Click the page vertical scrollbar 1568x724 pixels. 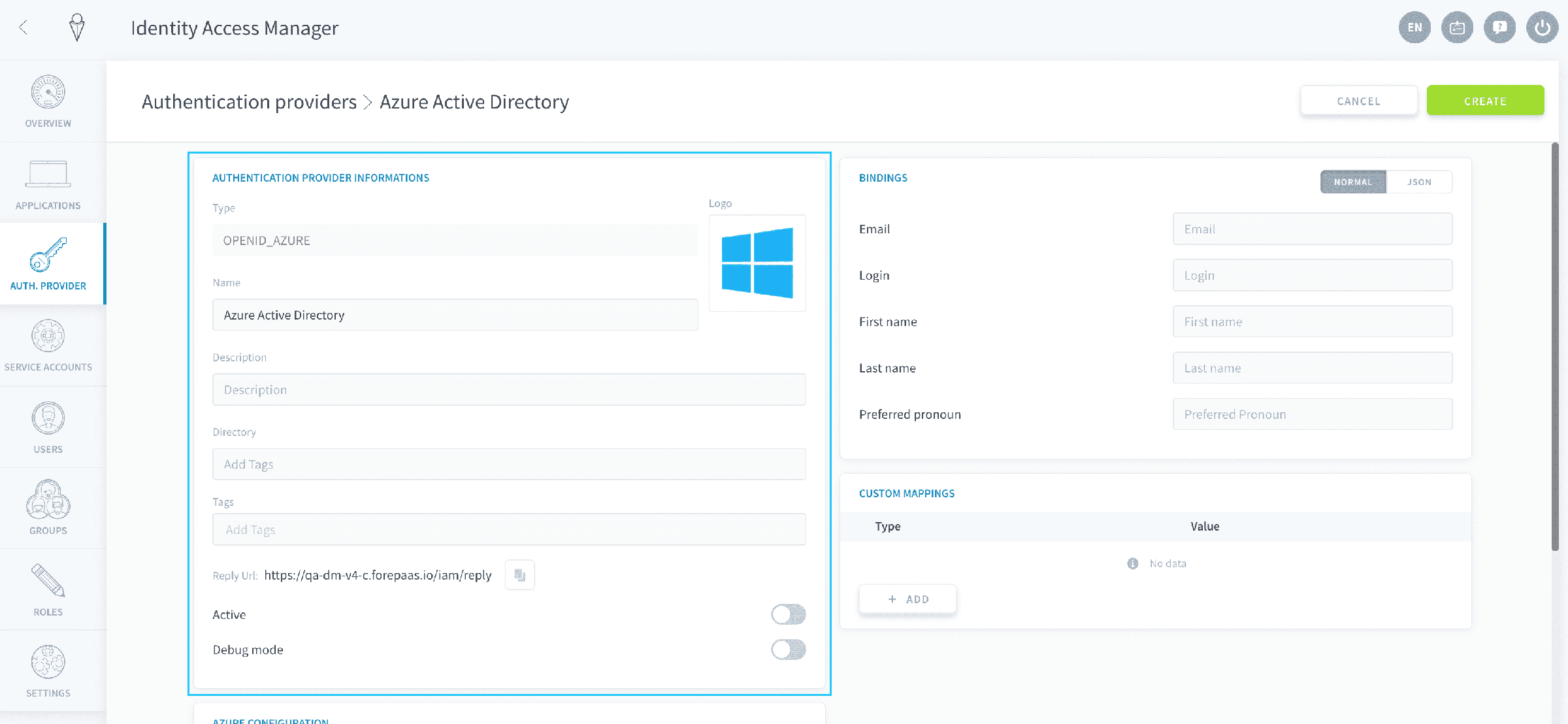[1555, 346]
